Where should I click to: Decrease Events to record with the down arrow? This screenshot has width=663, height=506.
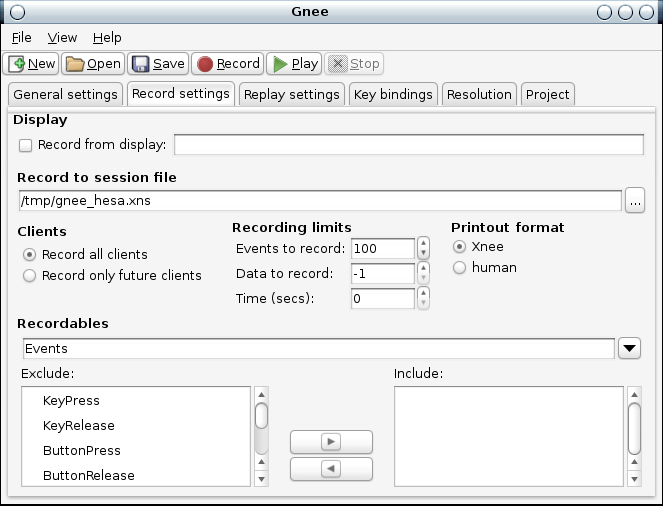[x=423, y=253]
